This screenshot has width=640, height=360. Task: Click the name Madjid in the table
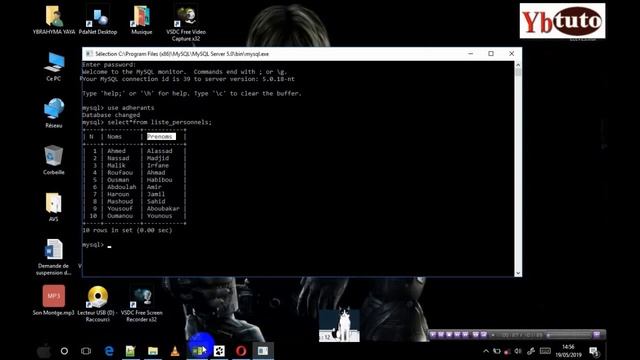(158, 158)
